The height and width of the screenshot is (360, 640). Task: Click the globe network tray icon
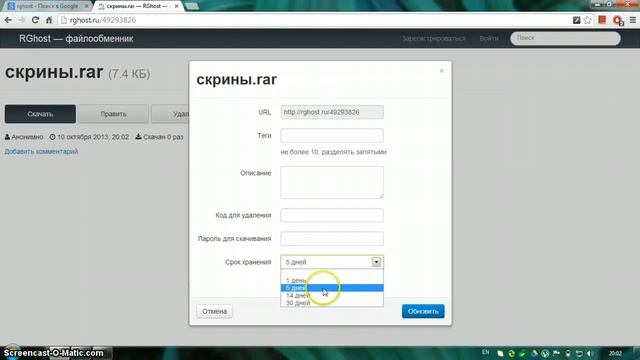tap(545, 353)
